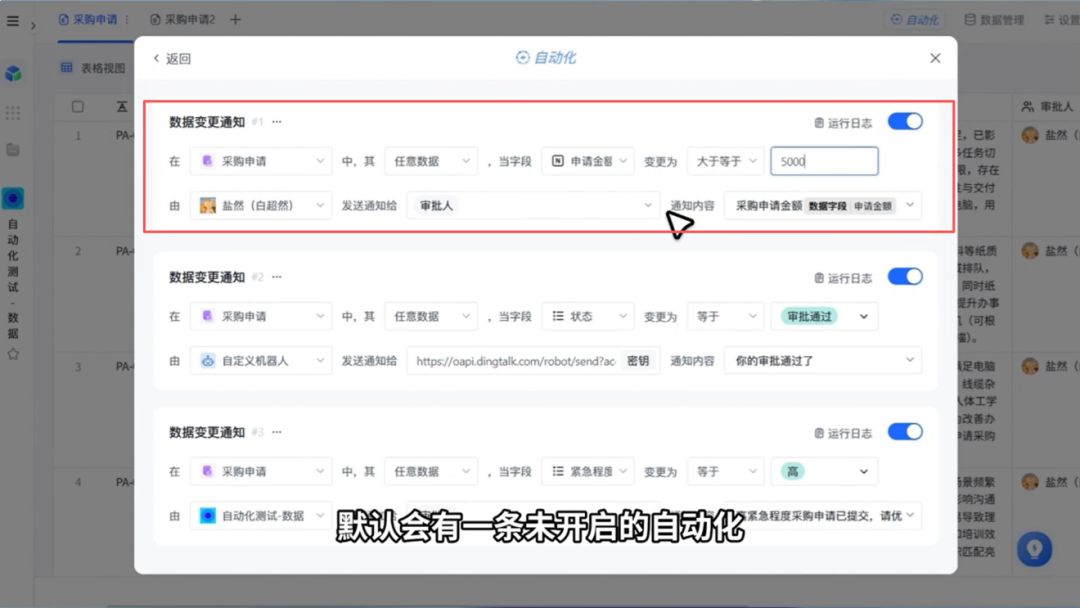
Task: View 运行日志 for rule #2
Action: coord(843,278)
